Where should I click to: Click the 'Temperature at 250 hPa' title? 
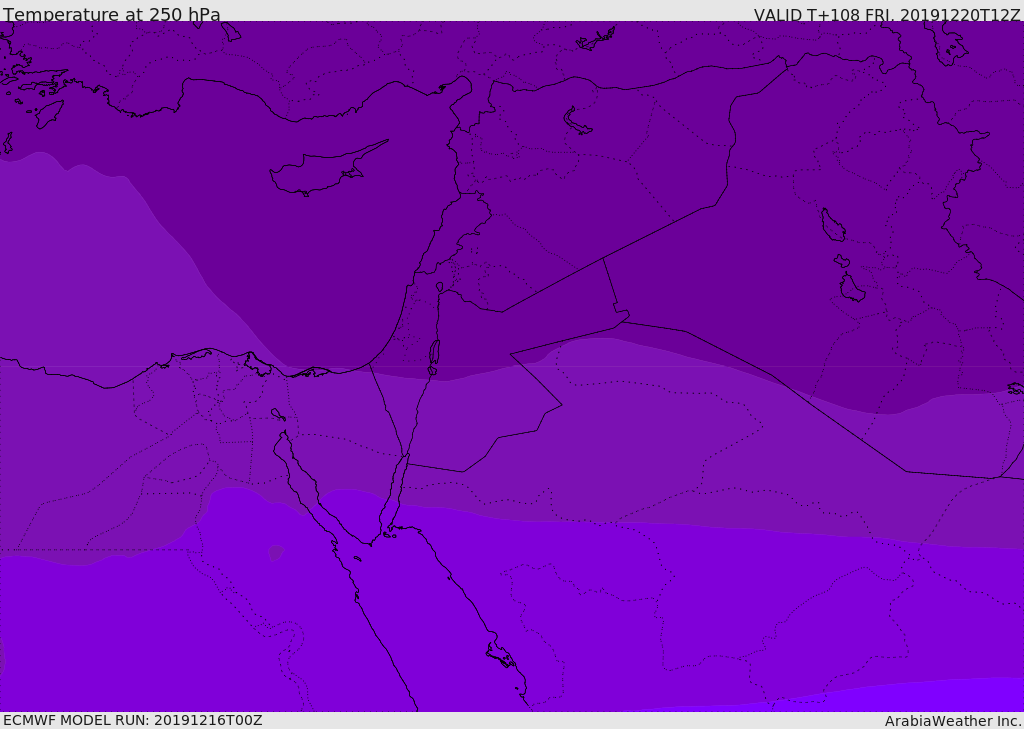pyautogui.click(x=112, y=14)
